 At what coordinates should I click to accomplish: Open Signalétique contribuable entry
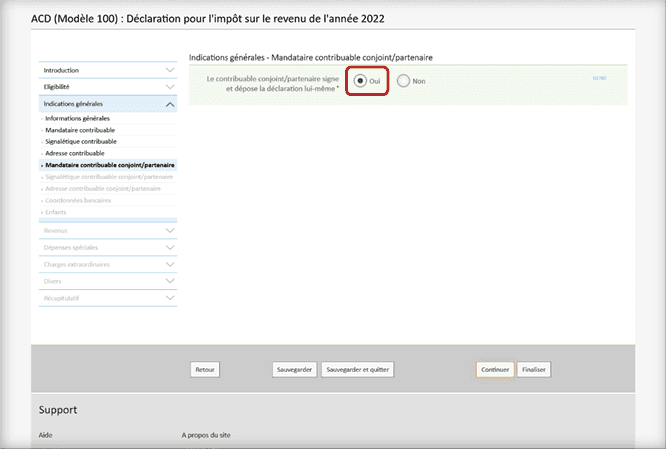click(82, 142)
